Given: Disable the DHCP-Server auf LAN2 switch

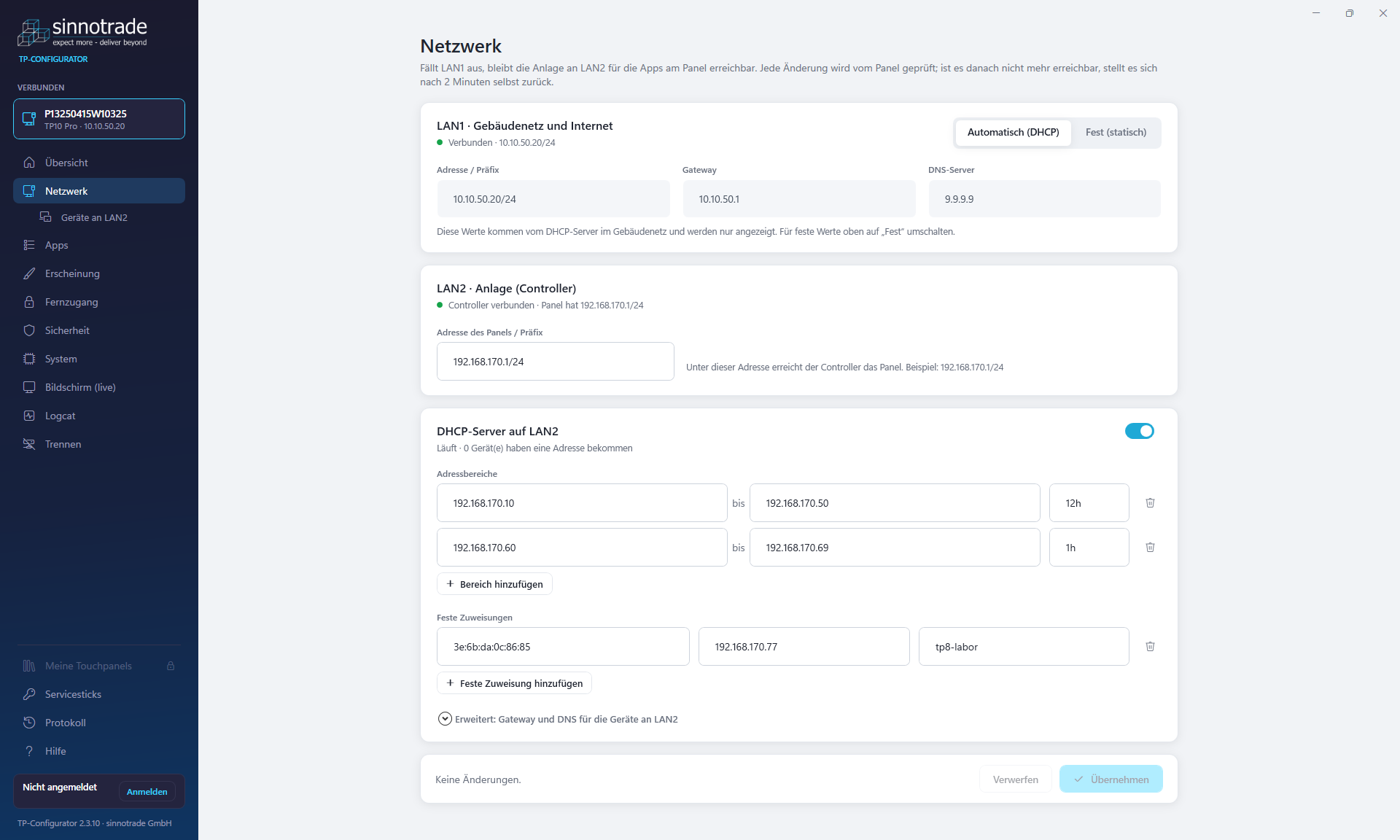Looking at the screenshot, I should pyautogui.click(x=1140, y=431).
